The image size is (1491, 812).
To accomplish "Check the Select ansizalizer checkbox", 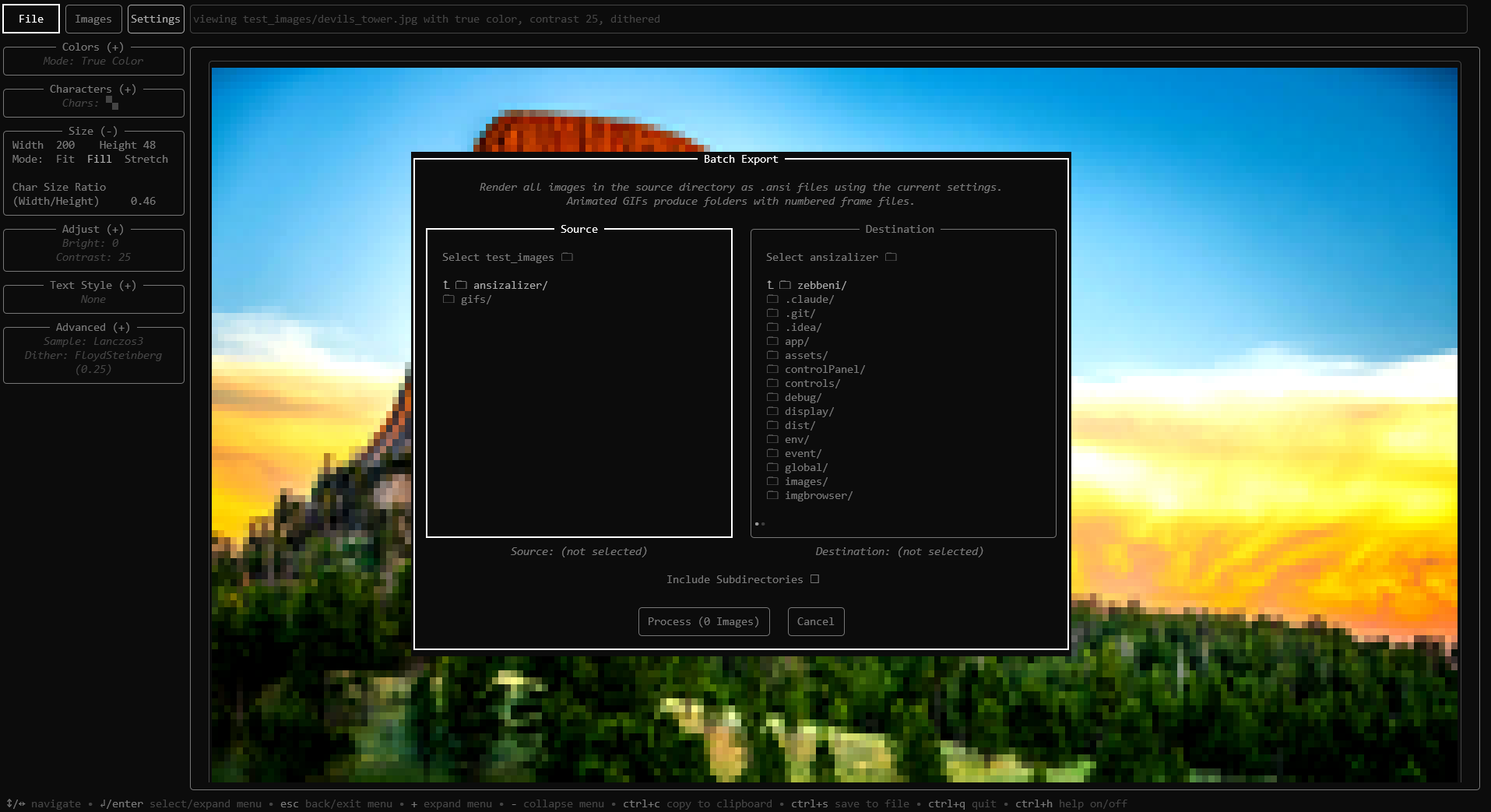I will point(891,257).
